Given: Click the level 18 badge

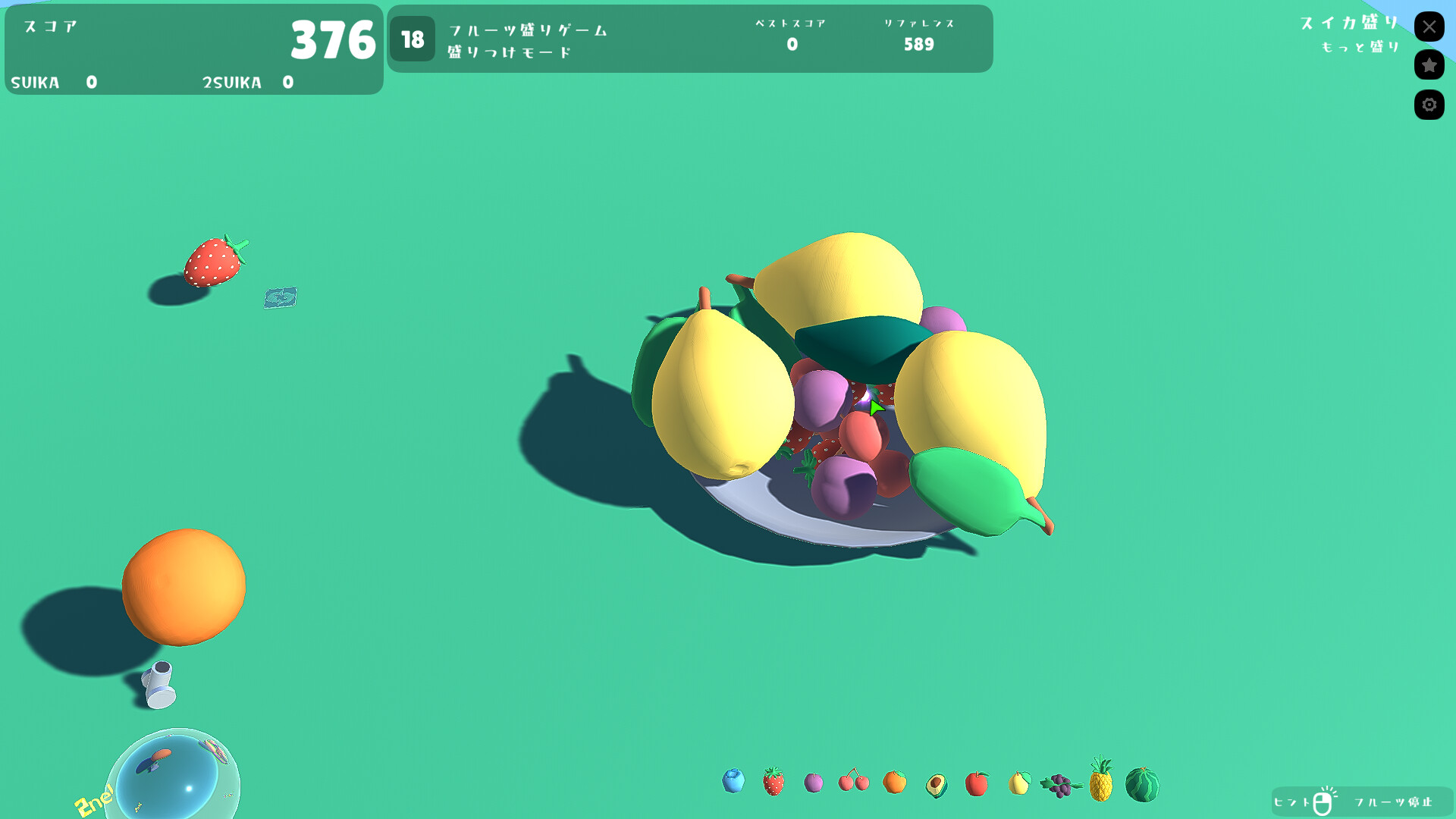Looking at the screenshot, I should [x=413, y=39].
